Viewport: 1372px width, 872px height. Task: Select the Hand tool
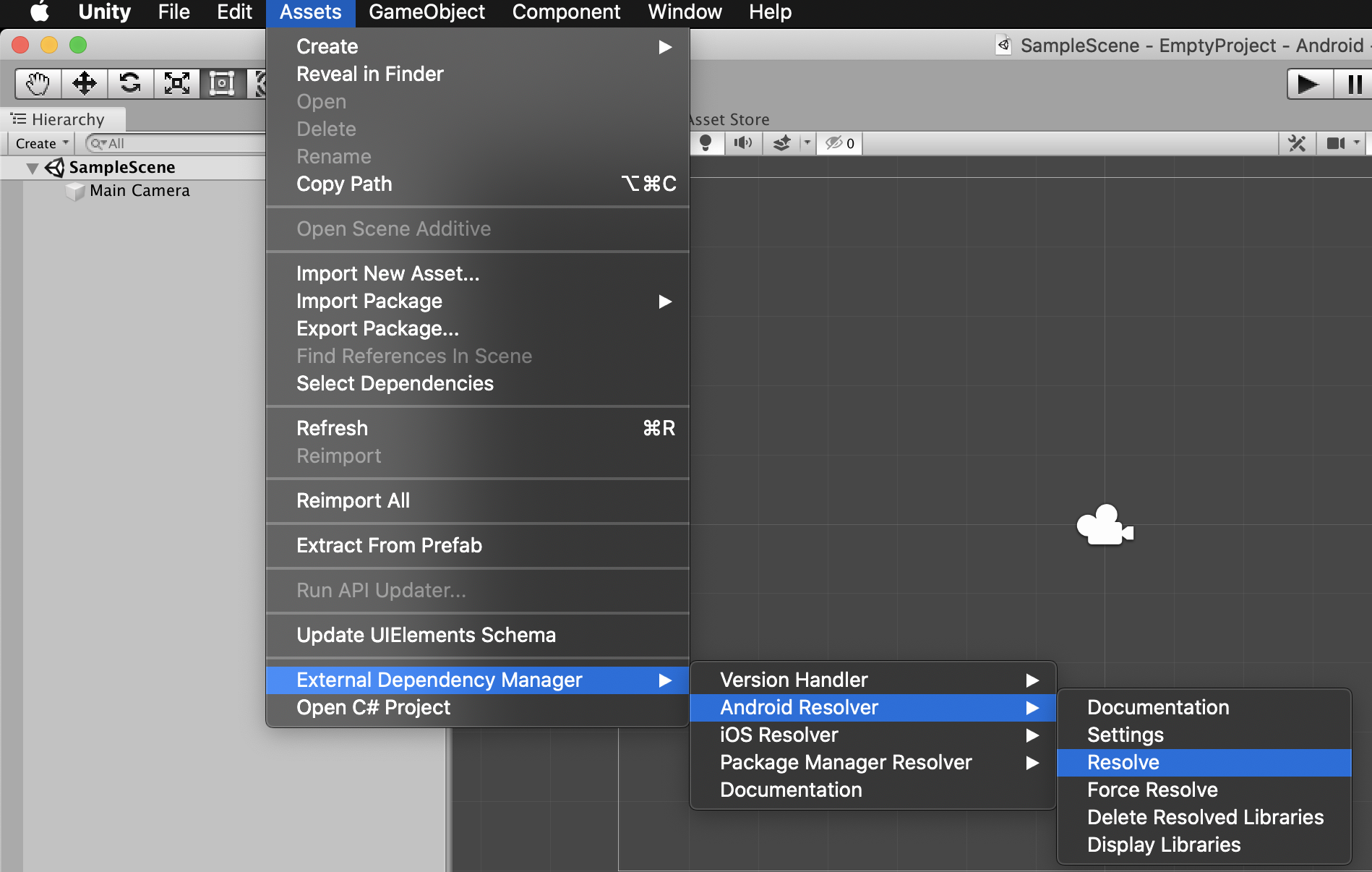click(x=38, y=84)
